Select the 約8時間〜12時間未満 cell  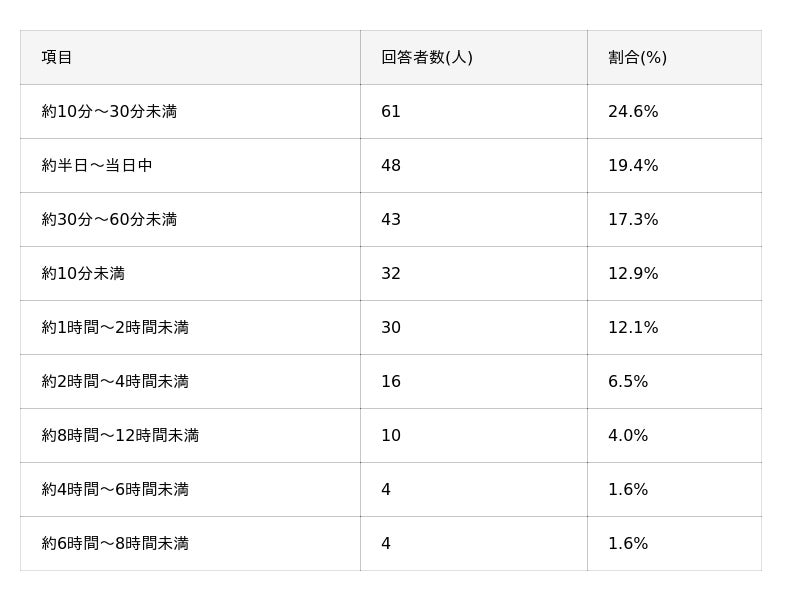pyautogui.click(x=120, y=436)
